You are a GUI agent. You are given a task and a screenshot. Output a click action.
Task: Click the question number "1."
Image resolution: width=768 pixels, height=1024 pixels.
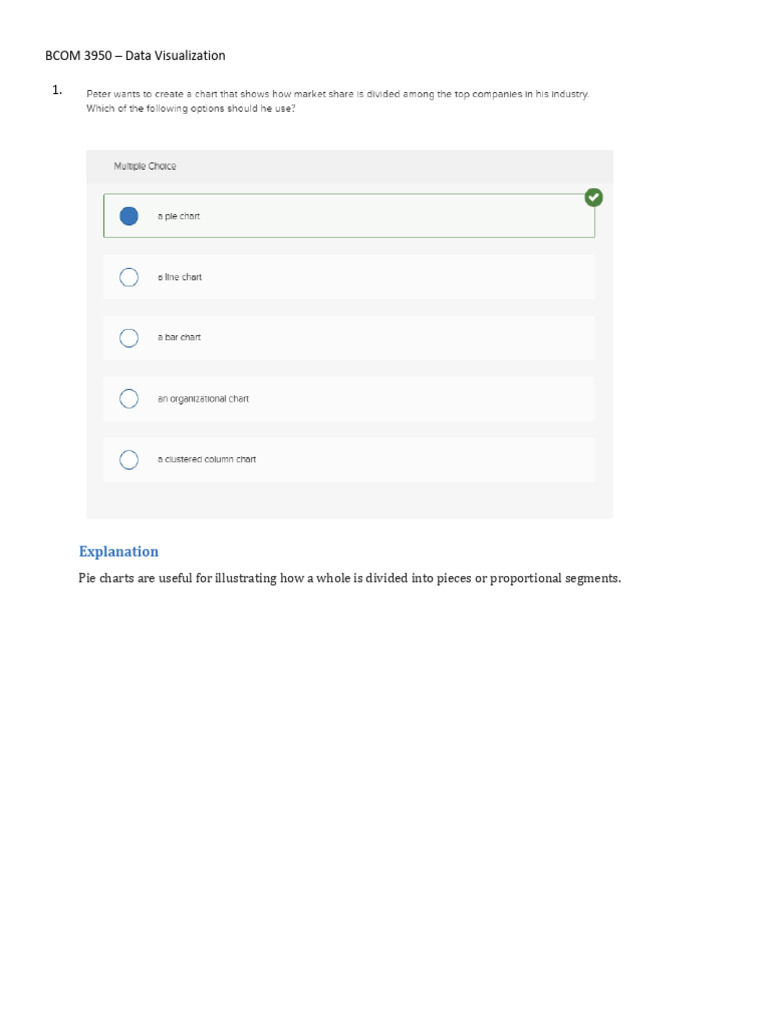pyautogui.click(x=58, y=90)
